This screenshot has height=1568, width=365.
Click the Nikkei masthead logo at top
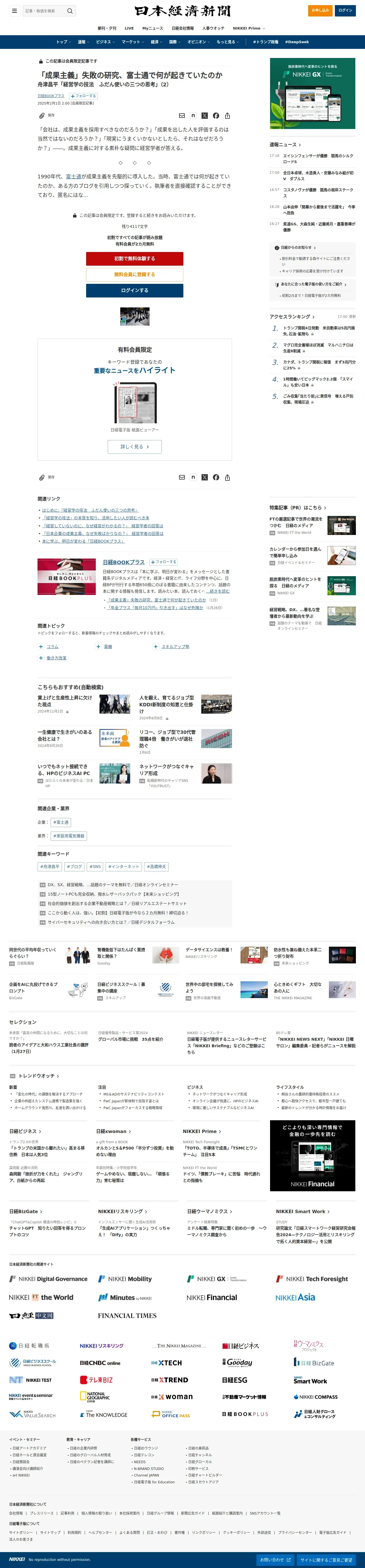point(183,11)
